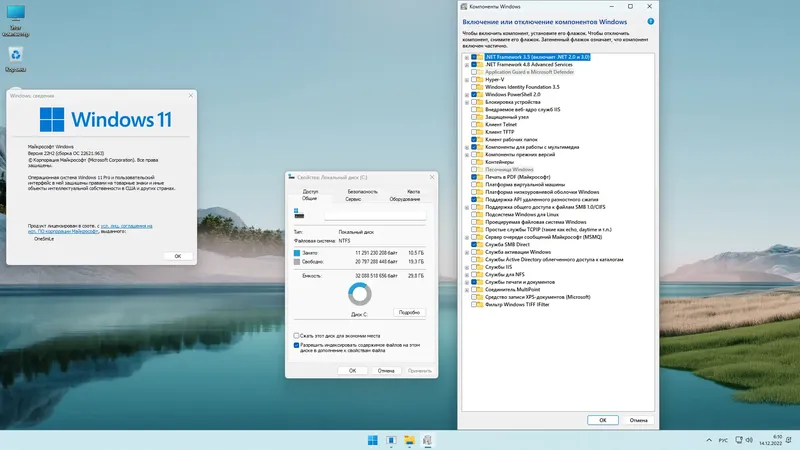Viewport: 800px width, 450px height.
Task: Expand .NET Framework 3.5 tree node
Action: [x=466, y=57]
